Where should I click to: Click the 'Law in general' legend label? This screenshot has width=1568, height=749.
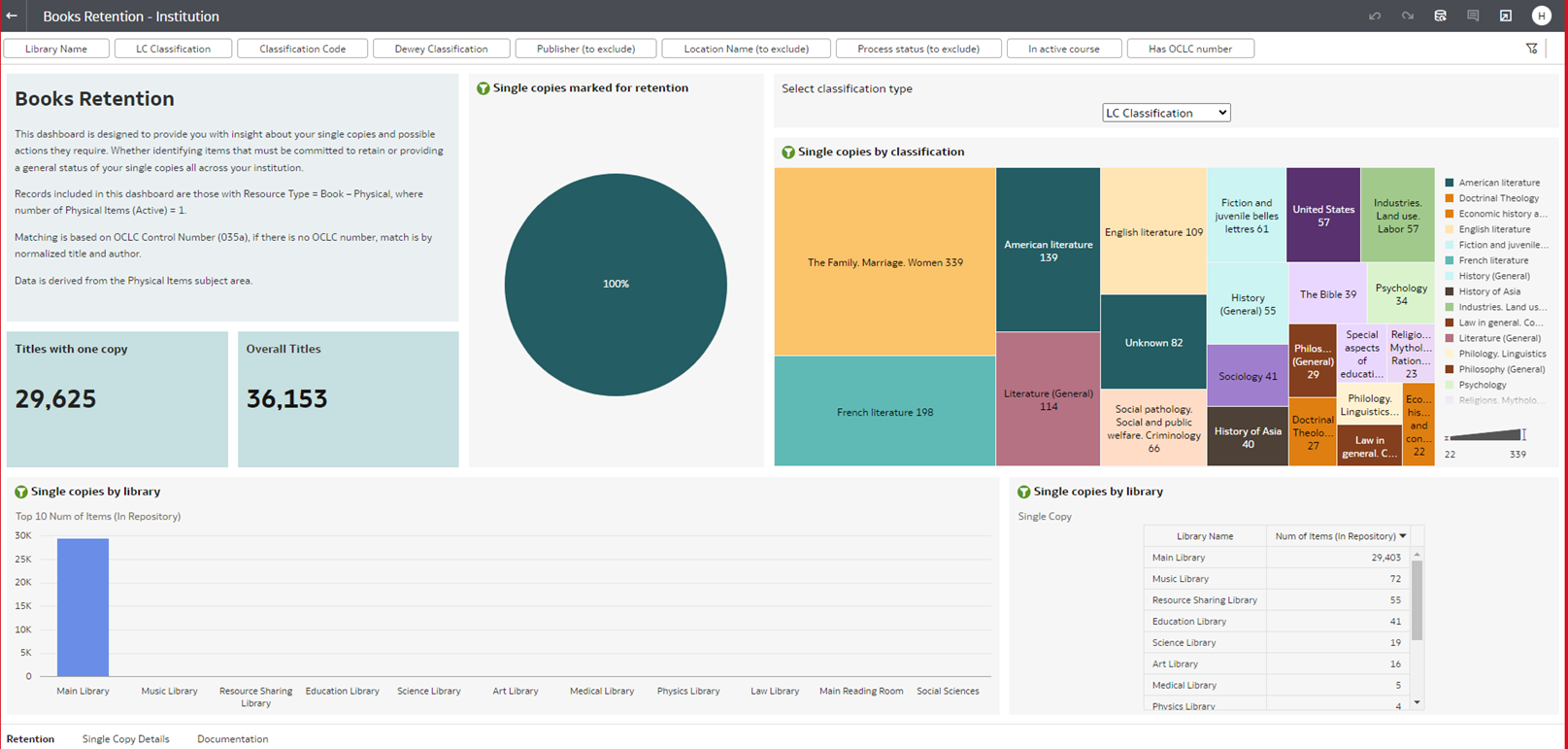(x=1501, y=323)
